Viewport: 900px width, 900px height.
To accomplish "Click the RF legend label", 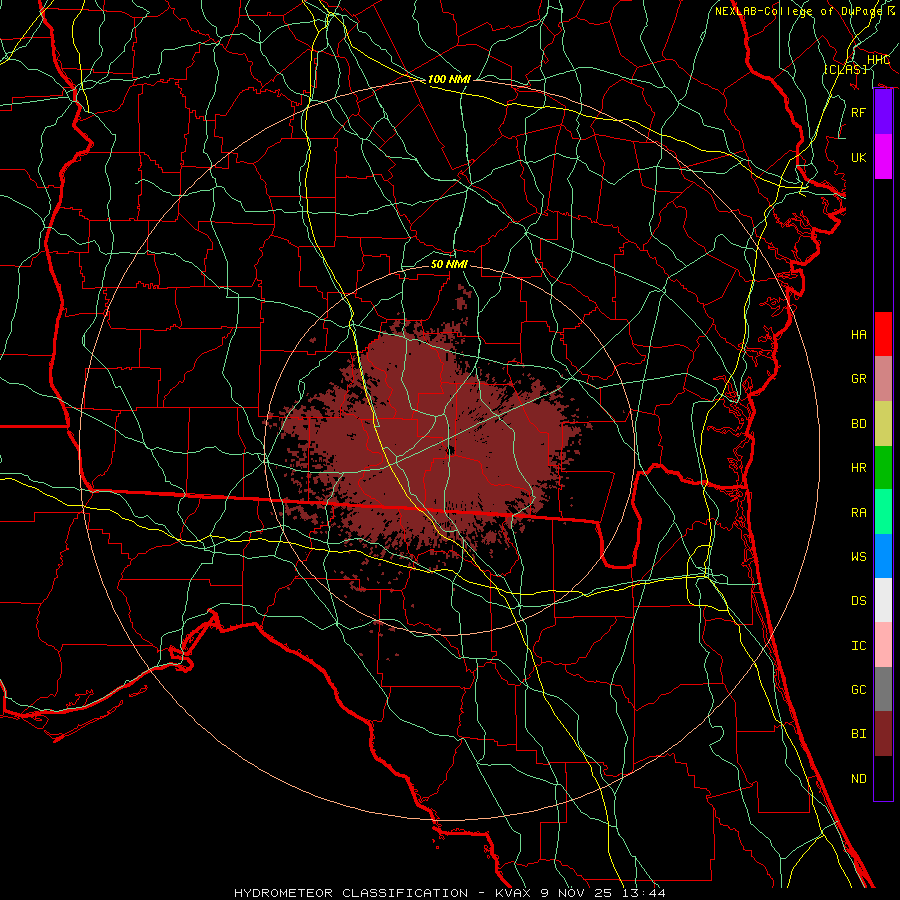I will pyautogui.click(x=859, y=112).
